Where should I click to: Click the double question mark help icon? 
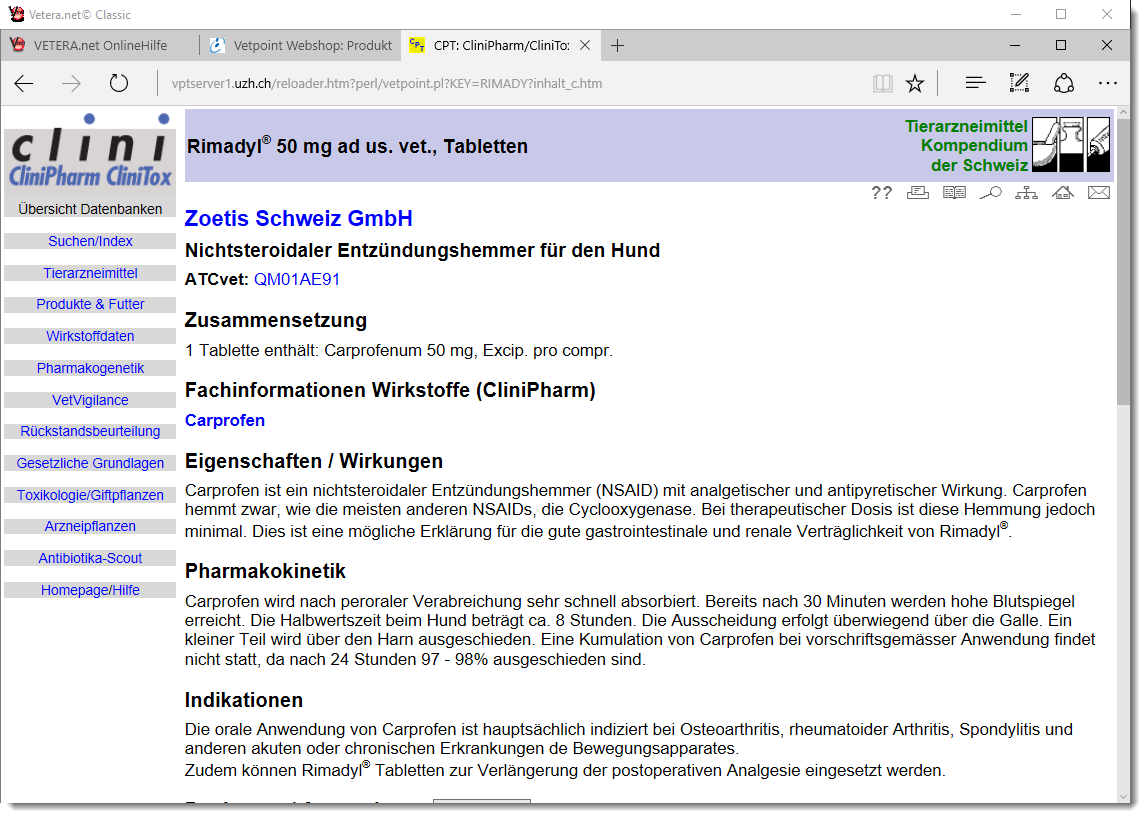tap(881, 193)
